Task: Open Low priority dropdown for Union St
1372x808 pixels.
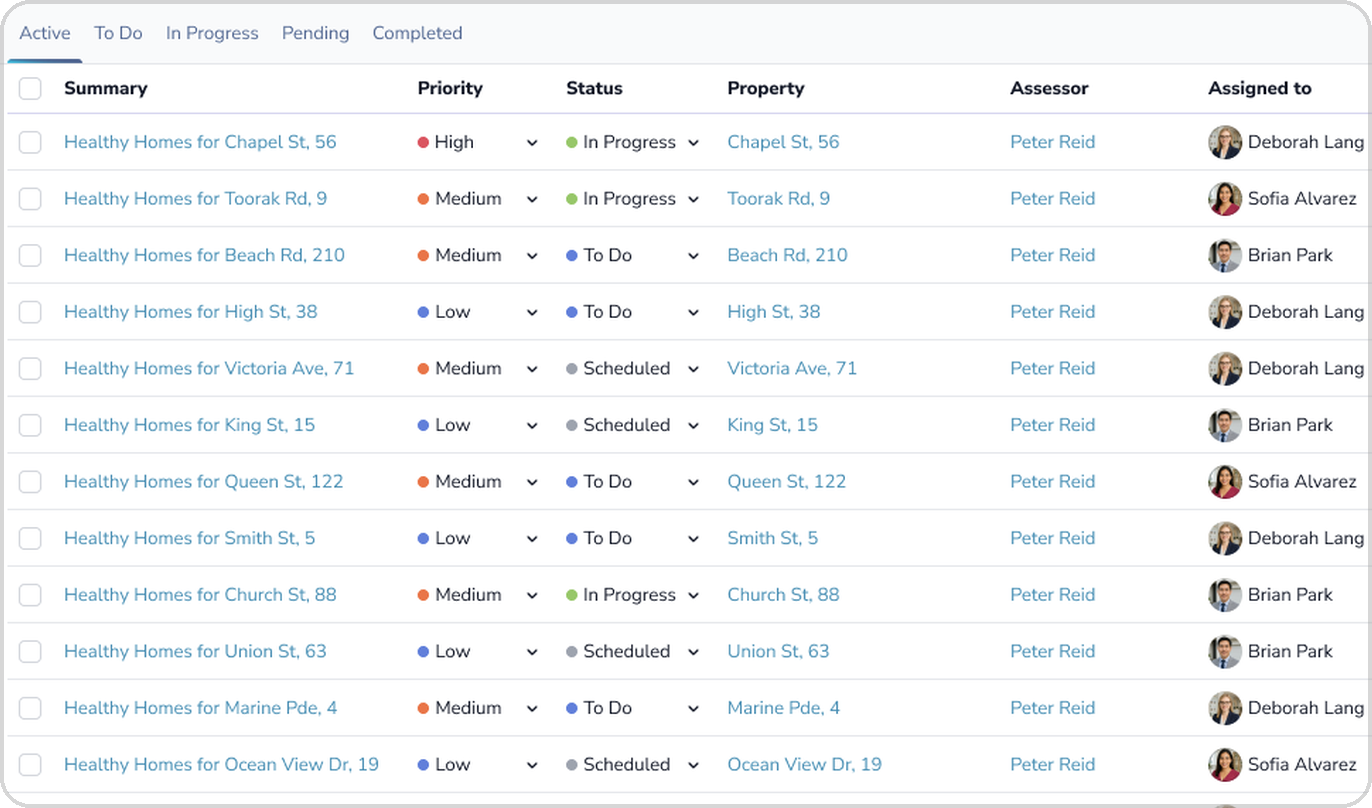Action: [478, 651]
